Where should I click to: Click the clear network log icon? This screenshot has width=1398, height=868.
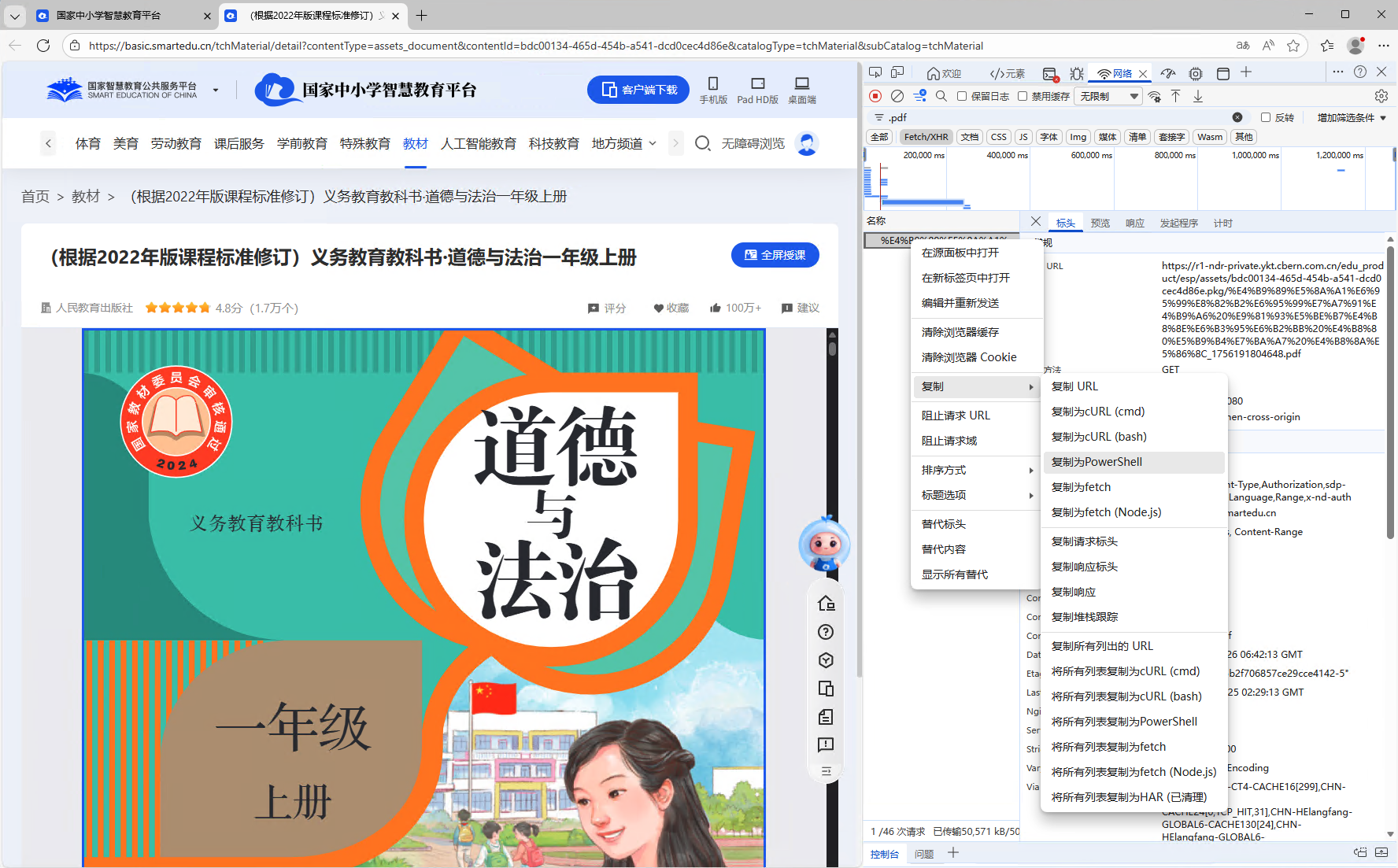point(897,96)
